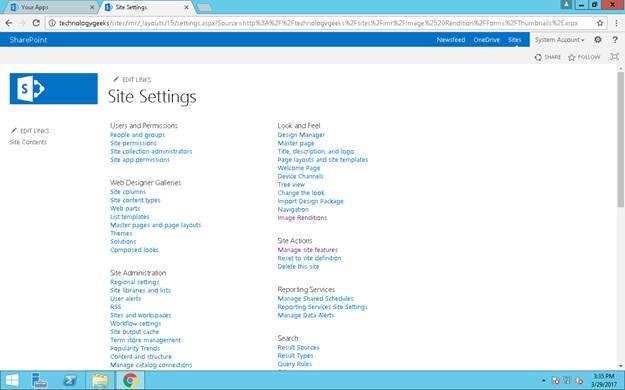Open PowerShell from taskbar
The height and width of the screenshot is (390, 625).
70,380
